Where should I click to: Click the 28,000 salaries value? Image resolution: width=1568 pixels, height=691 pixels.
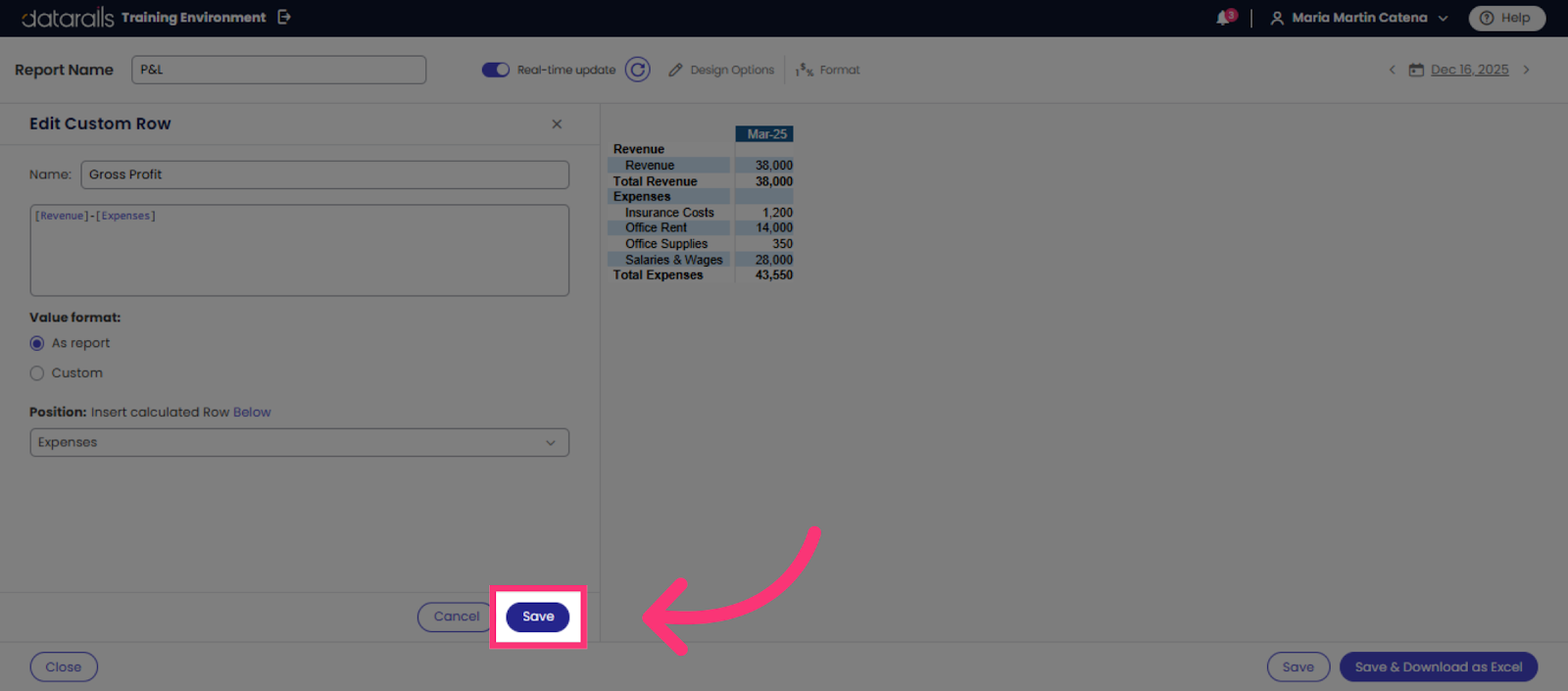click(773, 260)
